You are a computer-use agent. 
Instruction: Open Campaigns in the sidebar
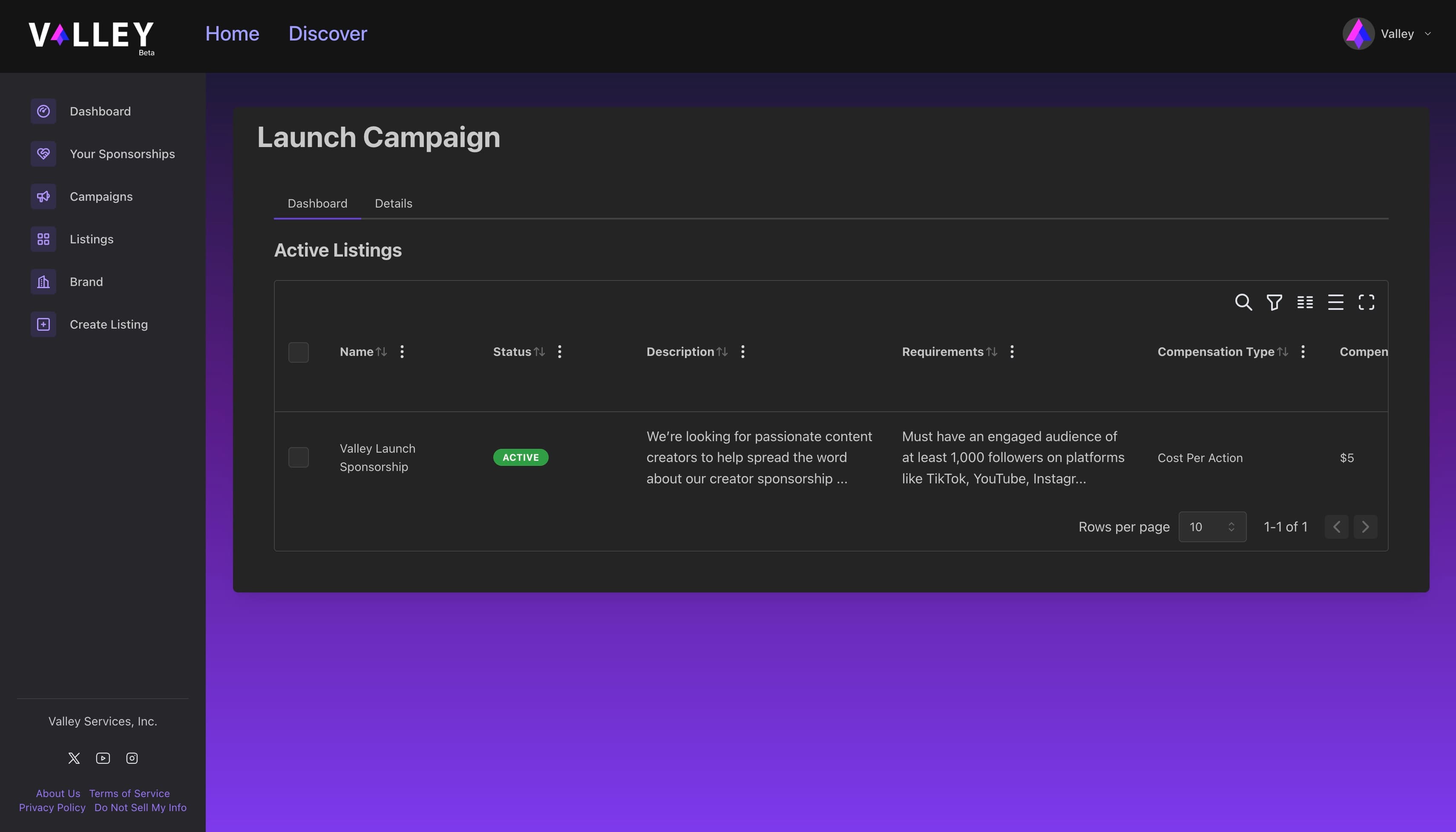point(101,196)
